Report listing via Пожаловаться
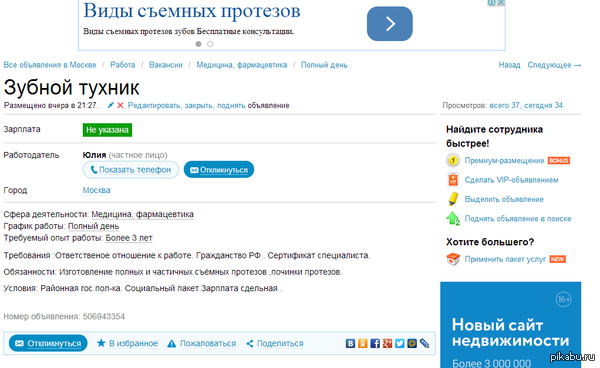Image resolution: width=600 pixels, height=368 pixels. click(x=208, y=344)
